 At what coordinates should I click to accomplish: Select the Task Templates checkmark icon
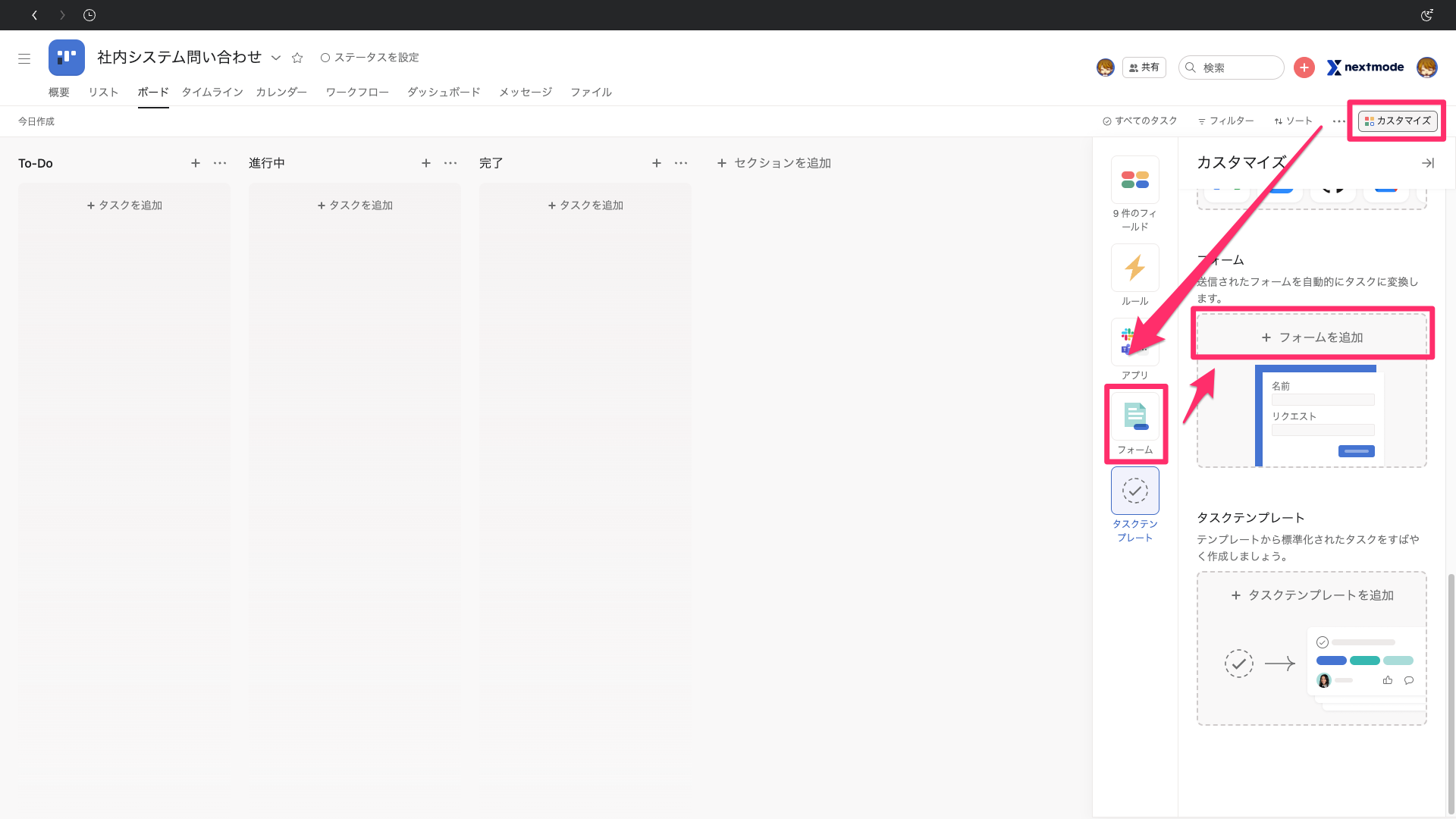click(x=1134, y=491)
